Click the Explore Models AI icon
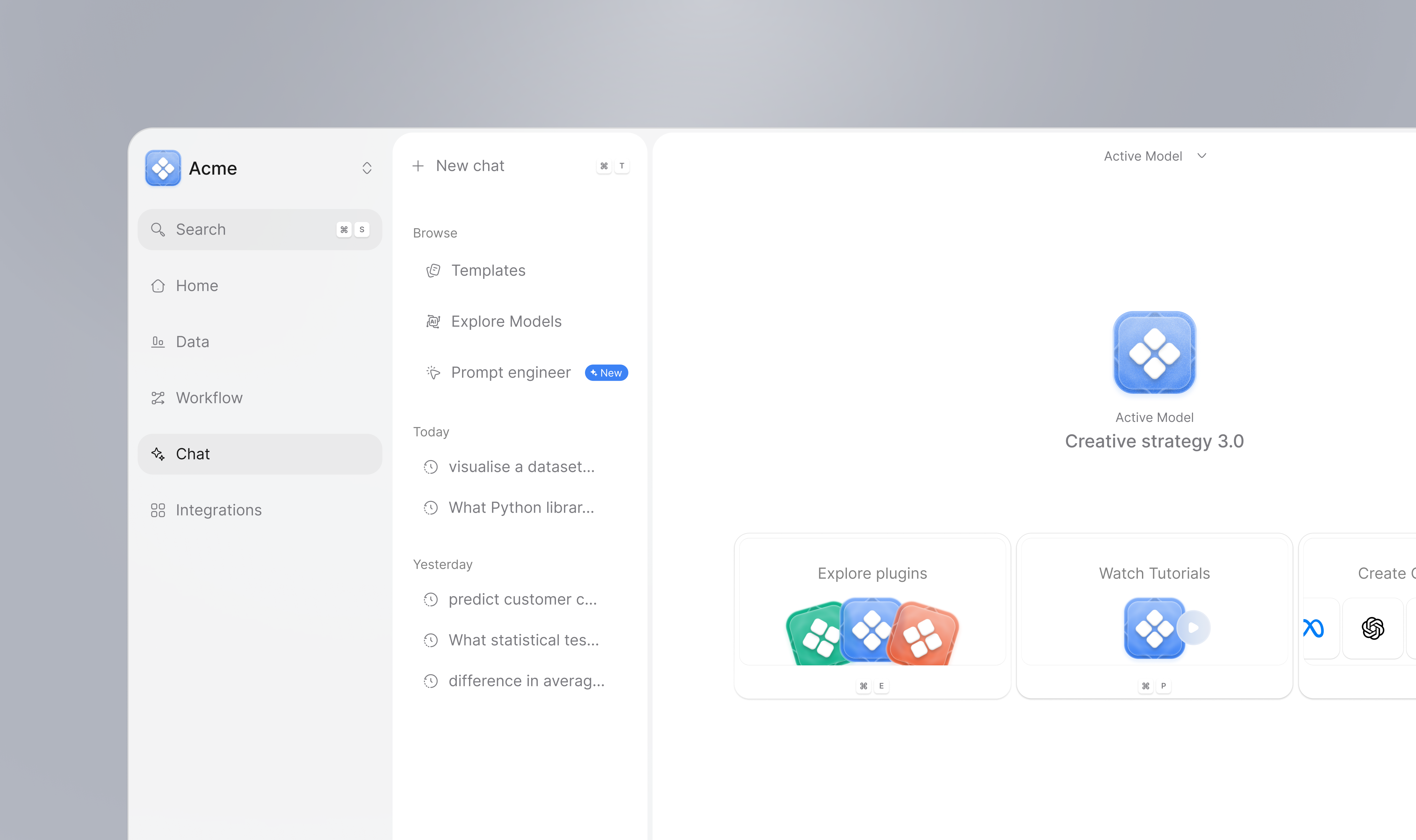 [434, 322]
